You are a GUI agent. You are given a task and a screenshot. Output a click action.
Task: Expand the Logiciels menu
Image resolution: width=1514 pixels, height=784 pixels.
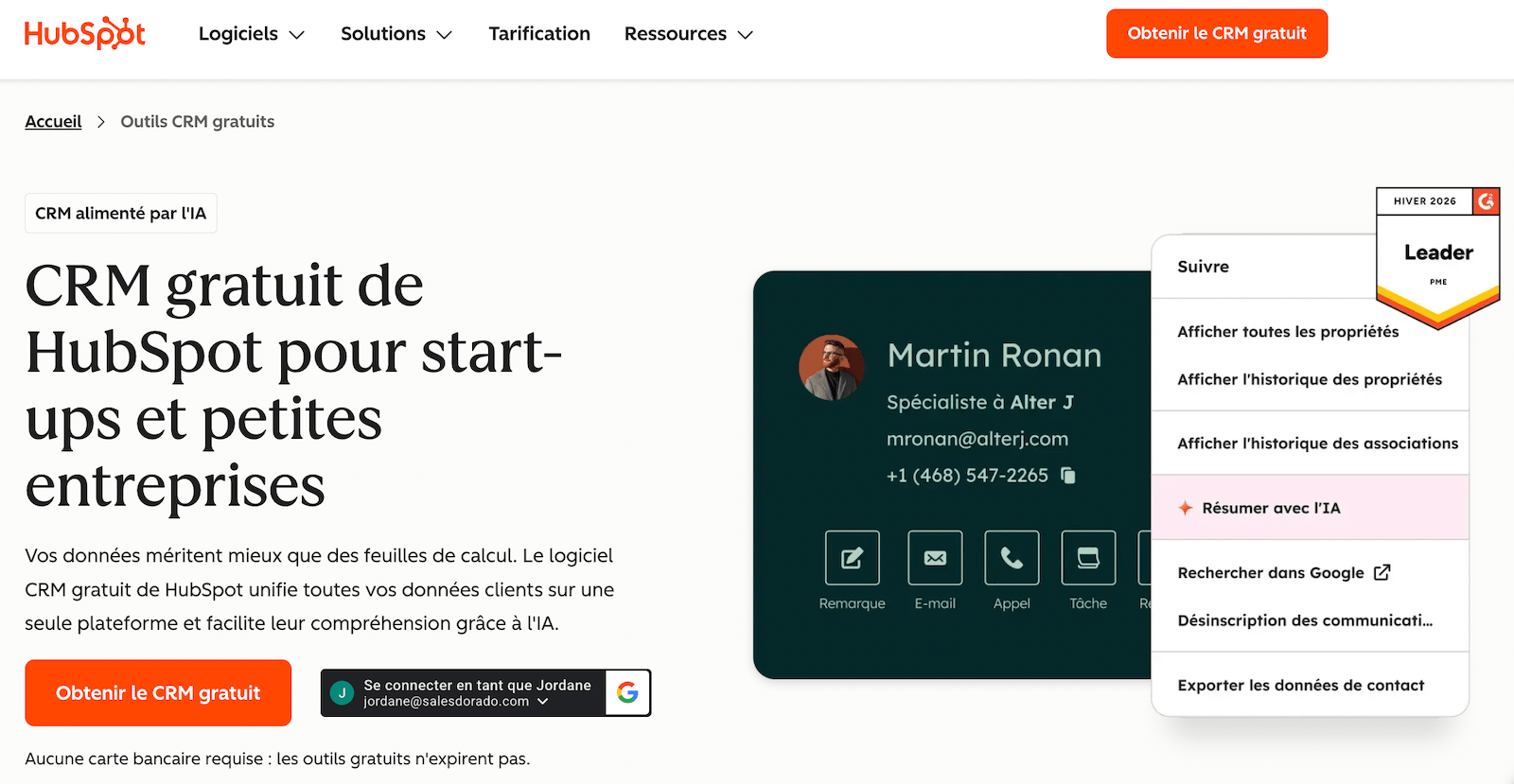[x=252, y=34]
